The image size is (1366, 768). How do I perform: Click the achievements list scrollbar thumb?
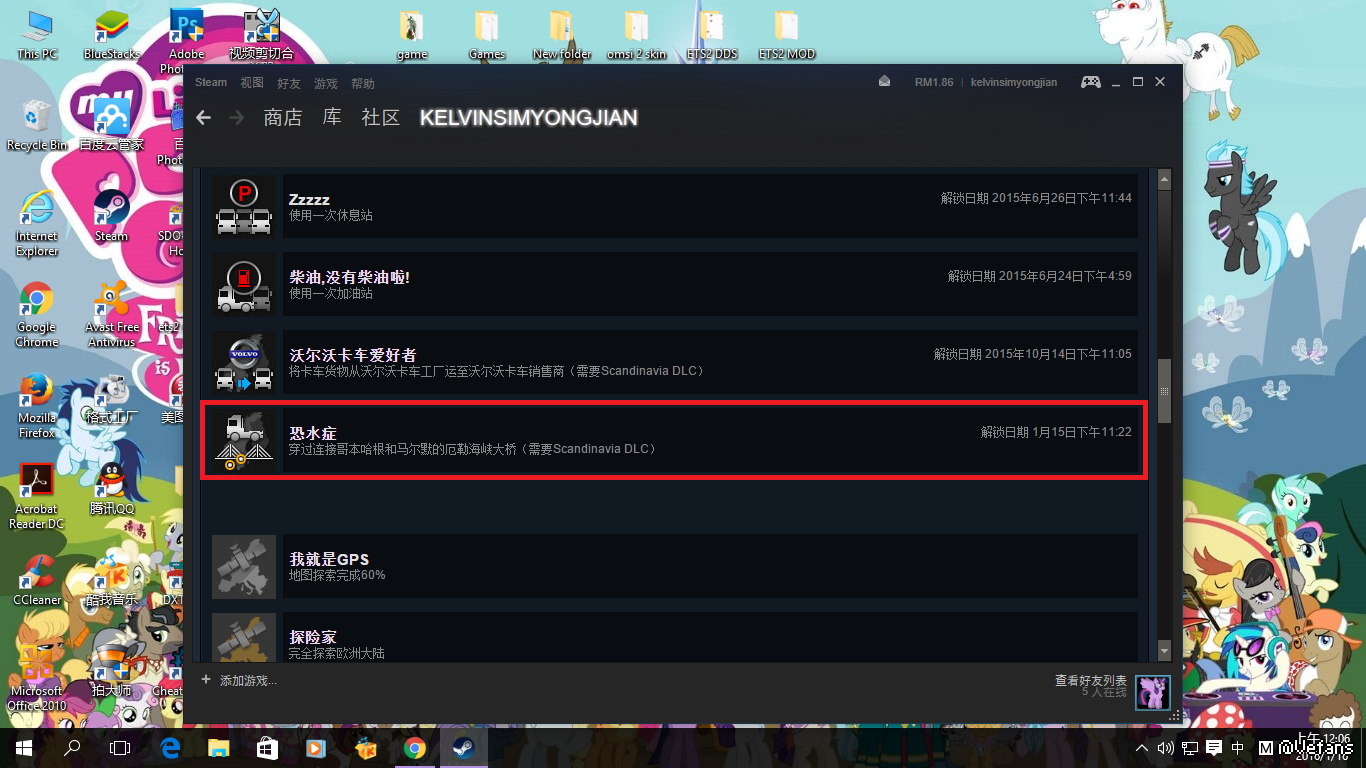[1164, 391]
